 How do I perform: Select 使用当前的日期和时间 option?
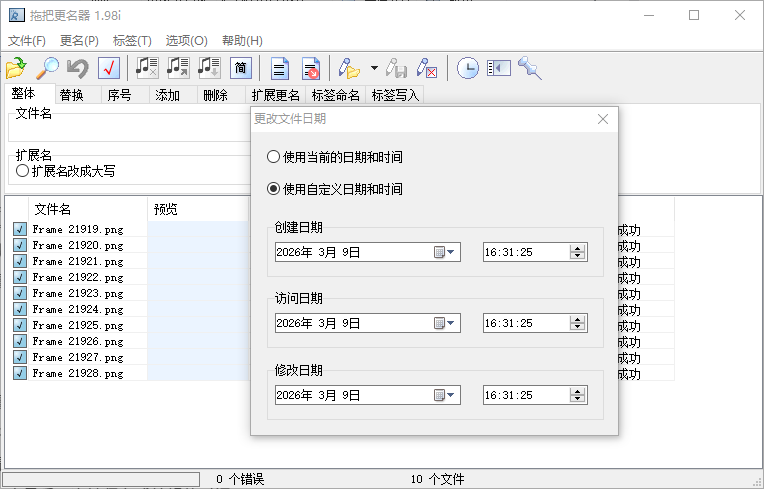pyautogui.click(x=335, y=157)
